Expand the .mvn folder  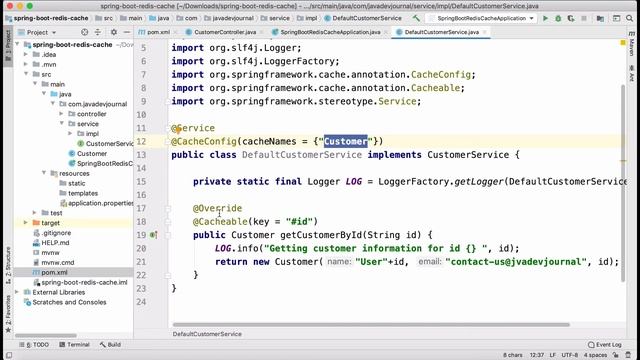tap(26, 64)
